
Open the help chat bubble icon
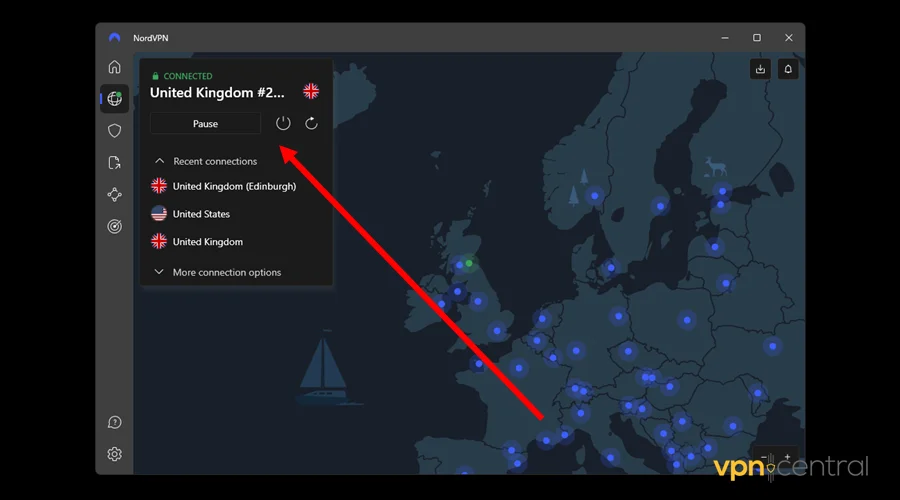pos(114,423)
